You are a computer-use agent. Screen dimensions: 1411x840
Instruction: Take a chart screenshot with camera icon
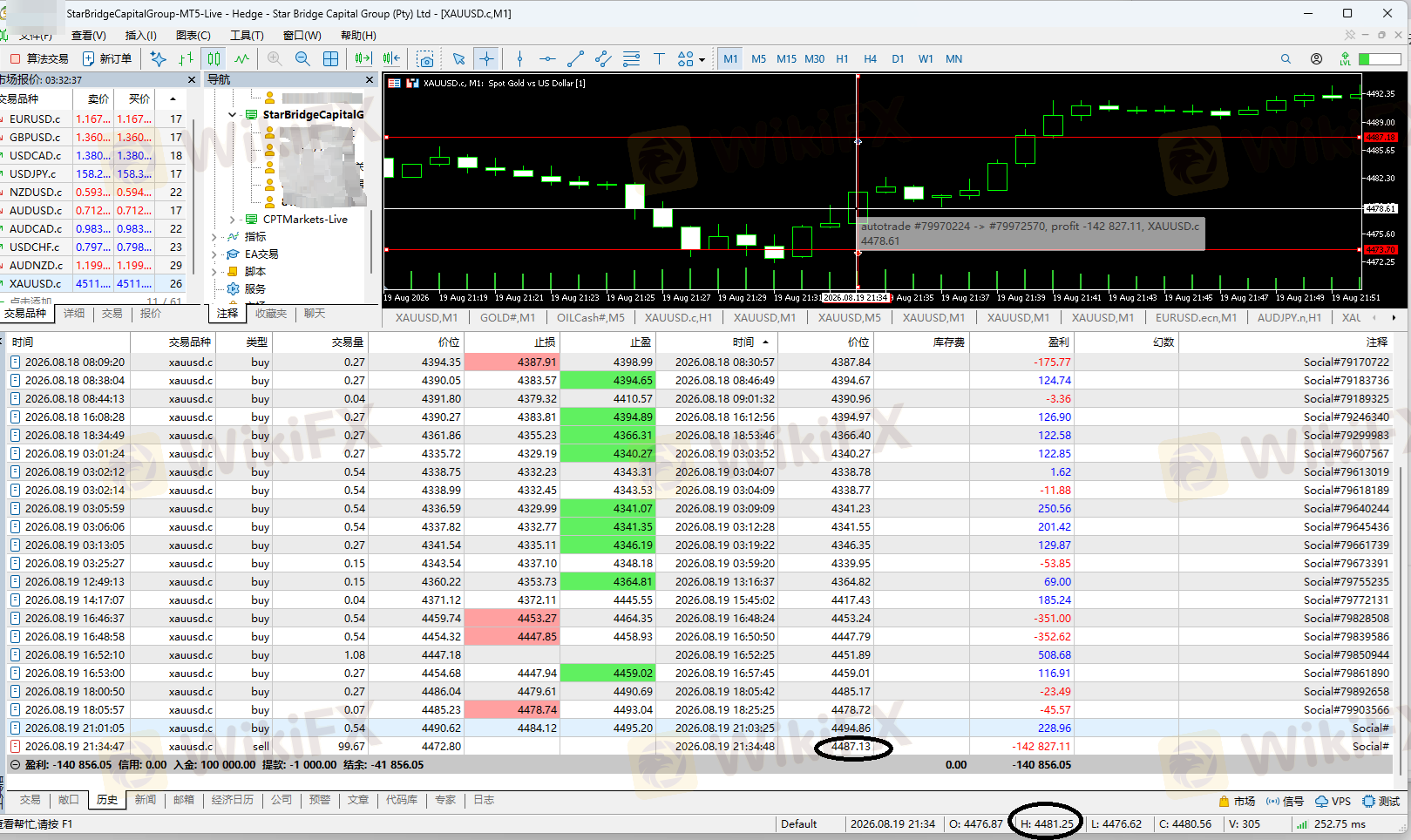pos(425,58)
